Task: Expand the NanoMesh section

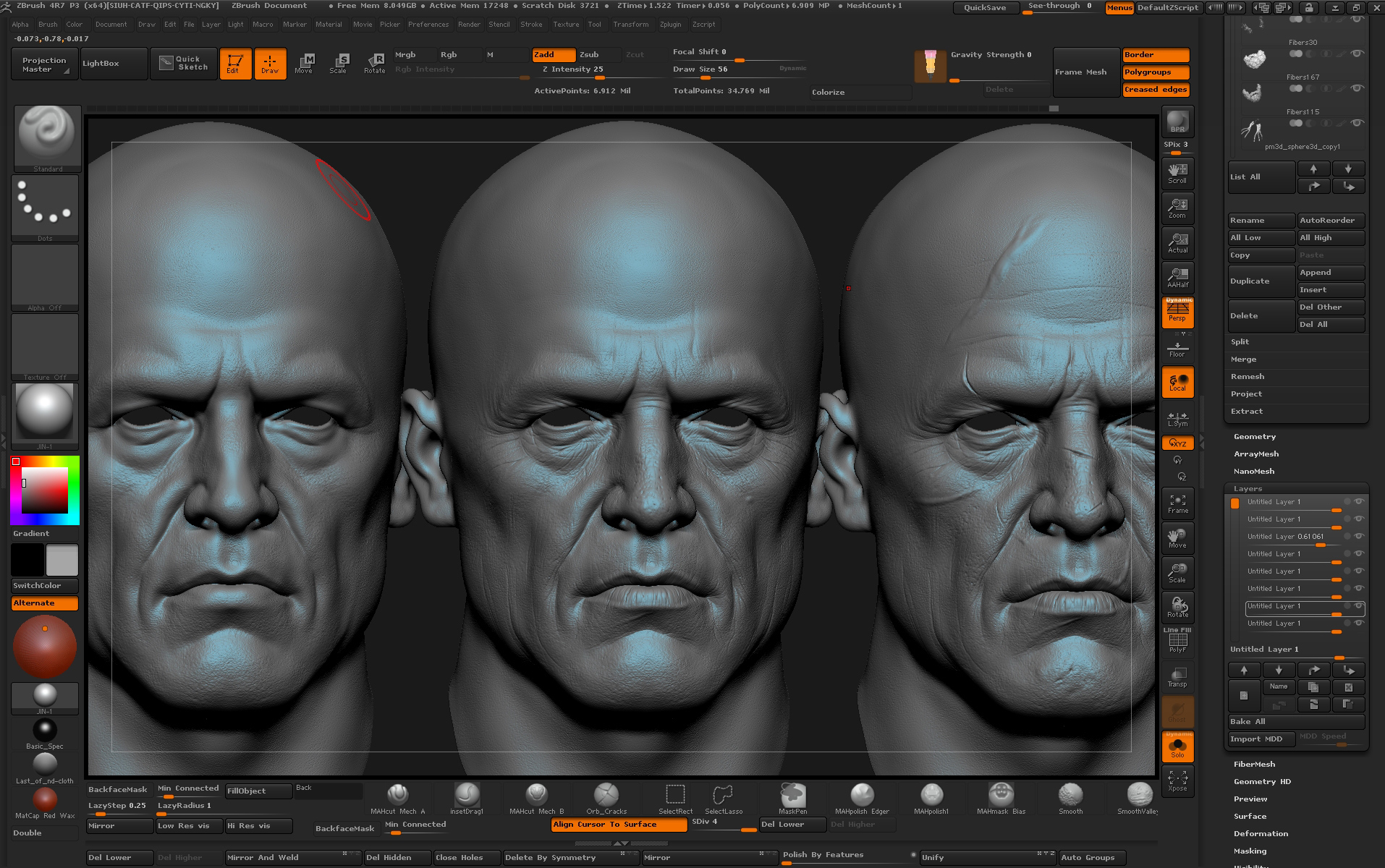Action: (1254, 472)
